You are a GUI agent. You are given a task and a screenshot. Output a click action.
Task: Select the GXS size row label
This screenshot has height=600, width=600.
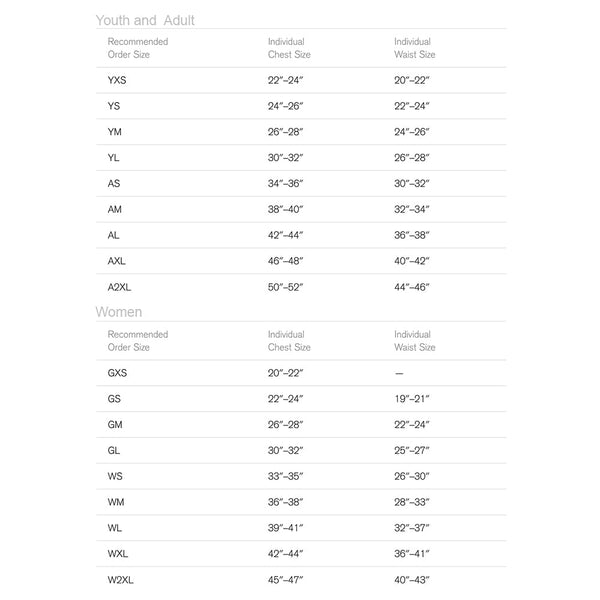[x=118, y=372]
